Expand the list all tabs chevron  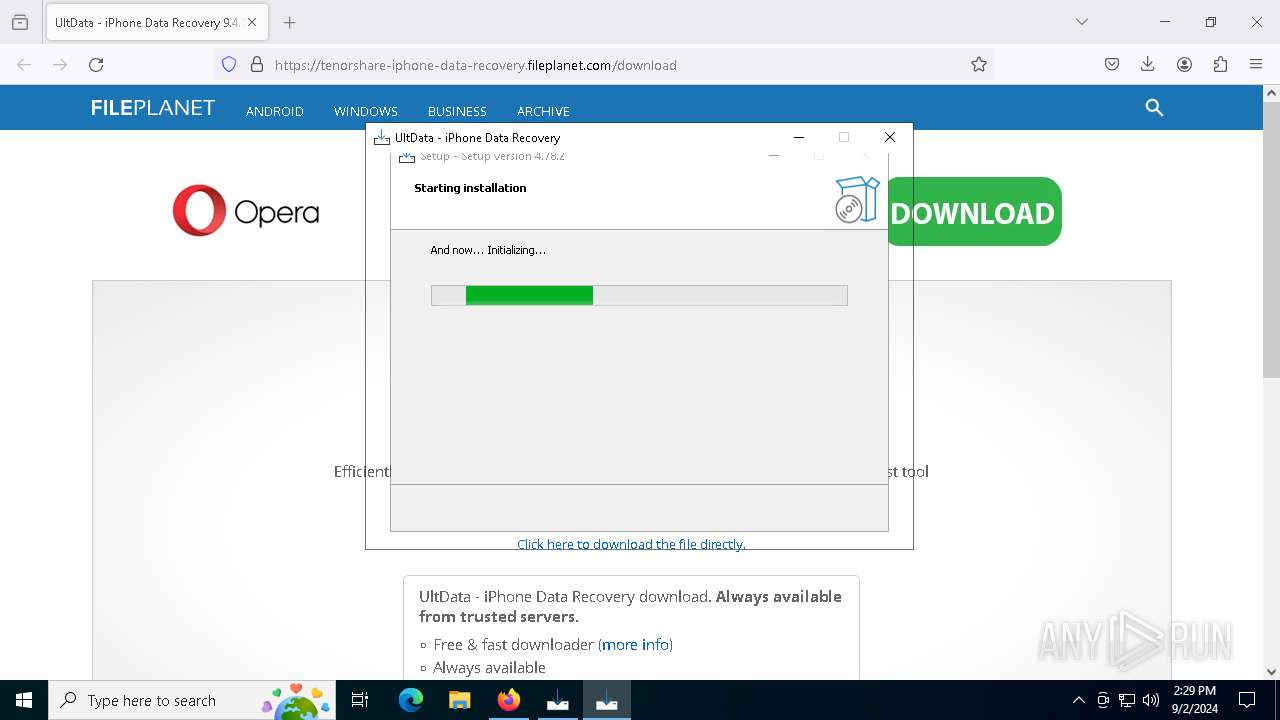point(1082,22)
